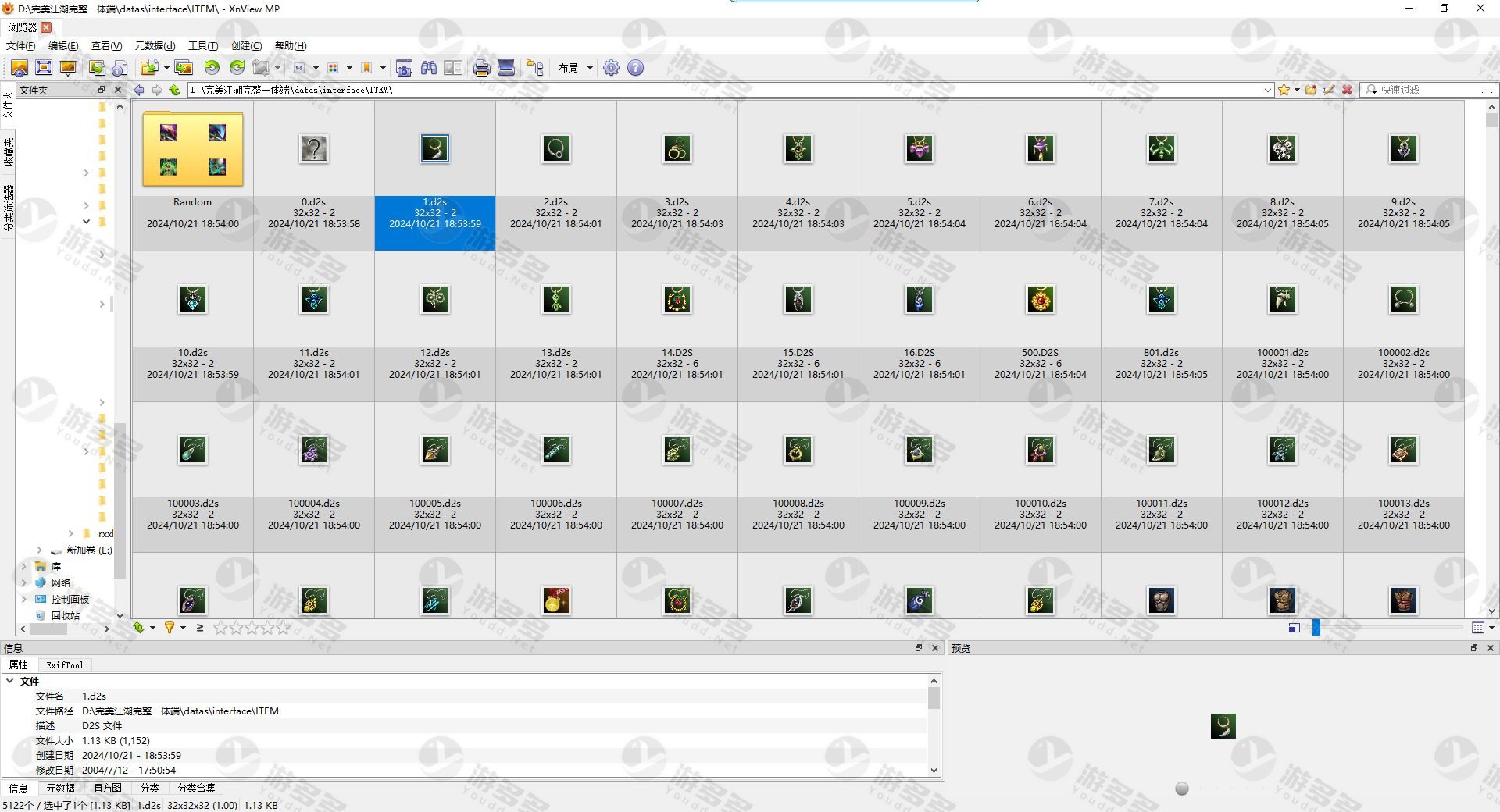Go to parent folder green arrow
Viewport: 1500px width, 812px height.
point(174,90)
